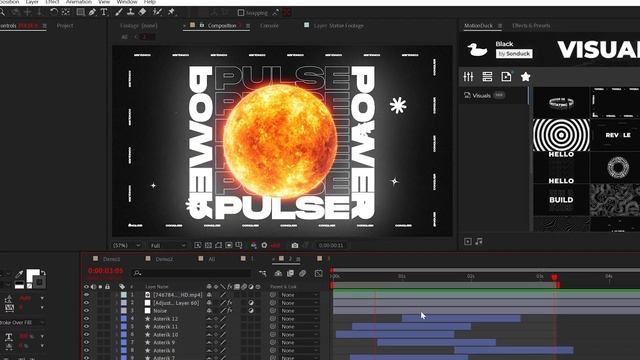Toggle adjustment layer switch on Noise layer

pyautogui.click(x=251, y=311)
